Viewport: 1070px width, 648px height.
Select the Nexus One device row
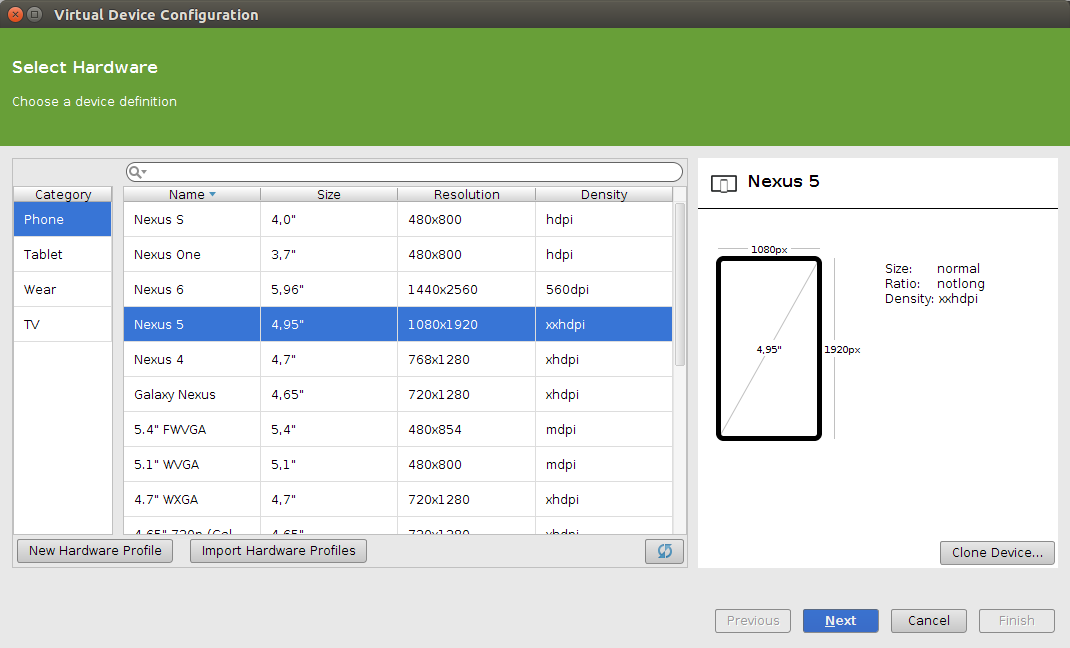(x=398, y=254)
